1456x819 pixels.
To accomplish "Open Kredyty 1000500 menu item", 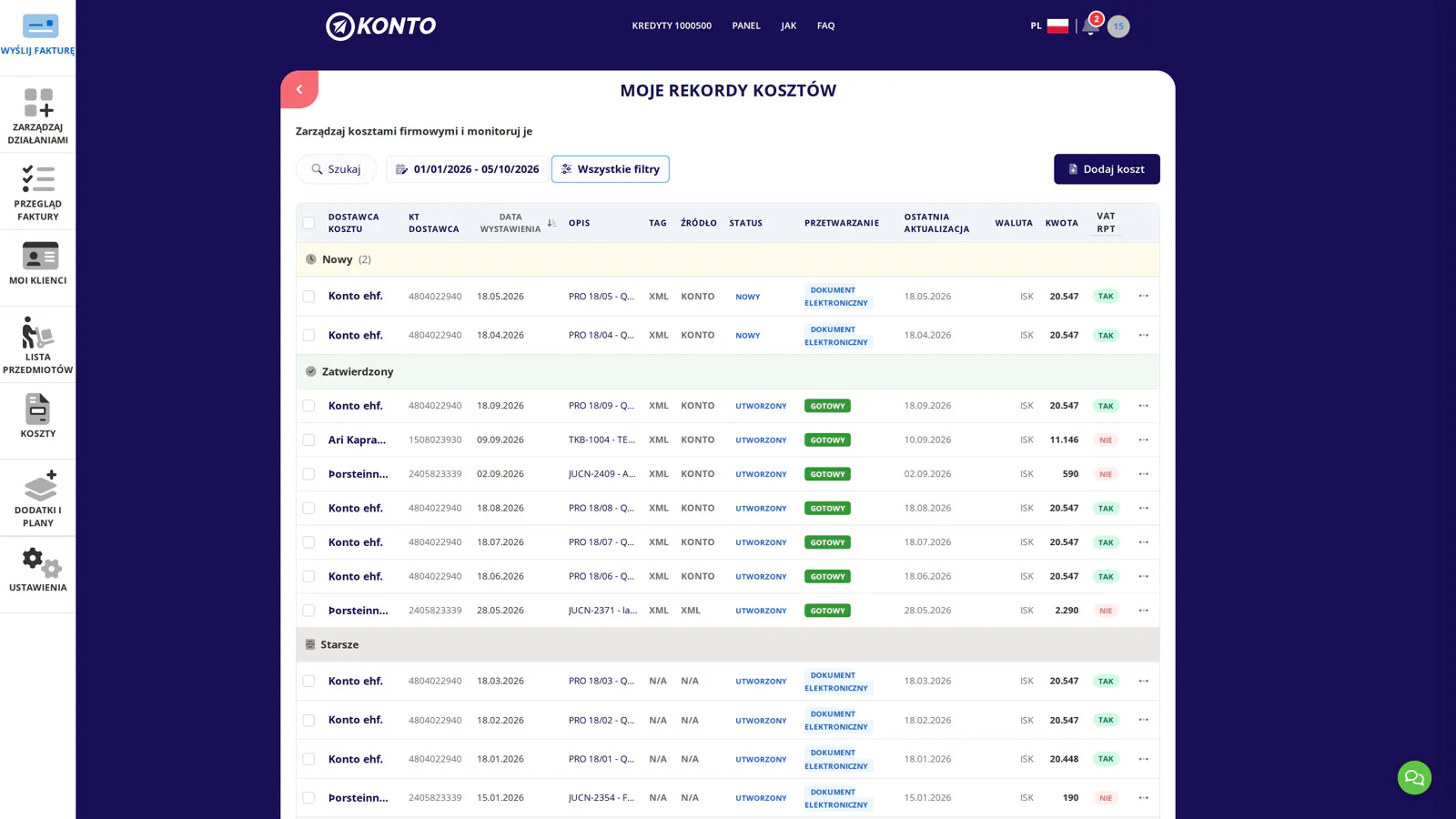I will [672, 25].
